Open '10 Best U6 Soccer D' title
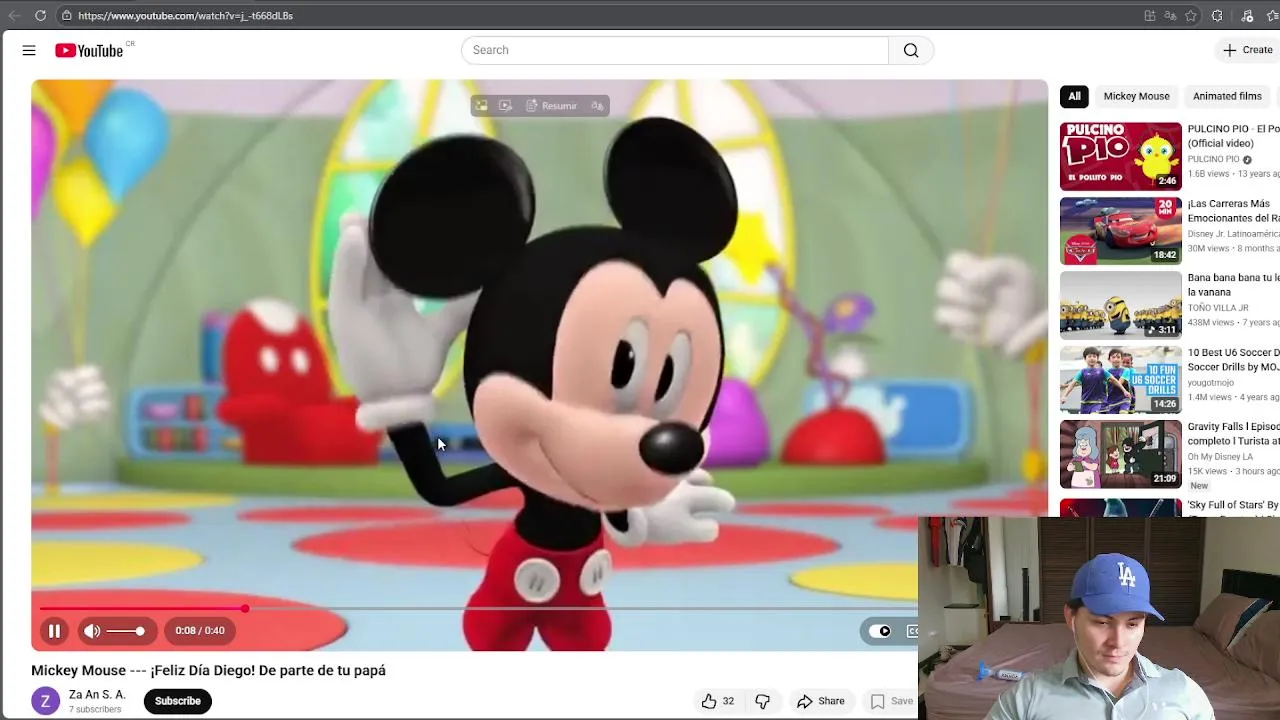 (1233, 360)
